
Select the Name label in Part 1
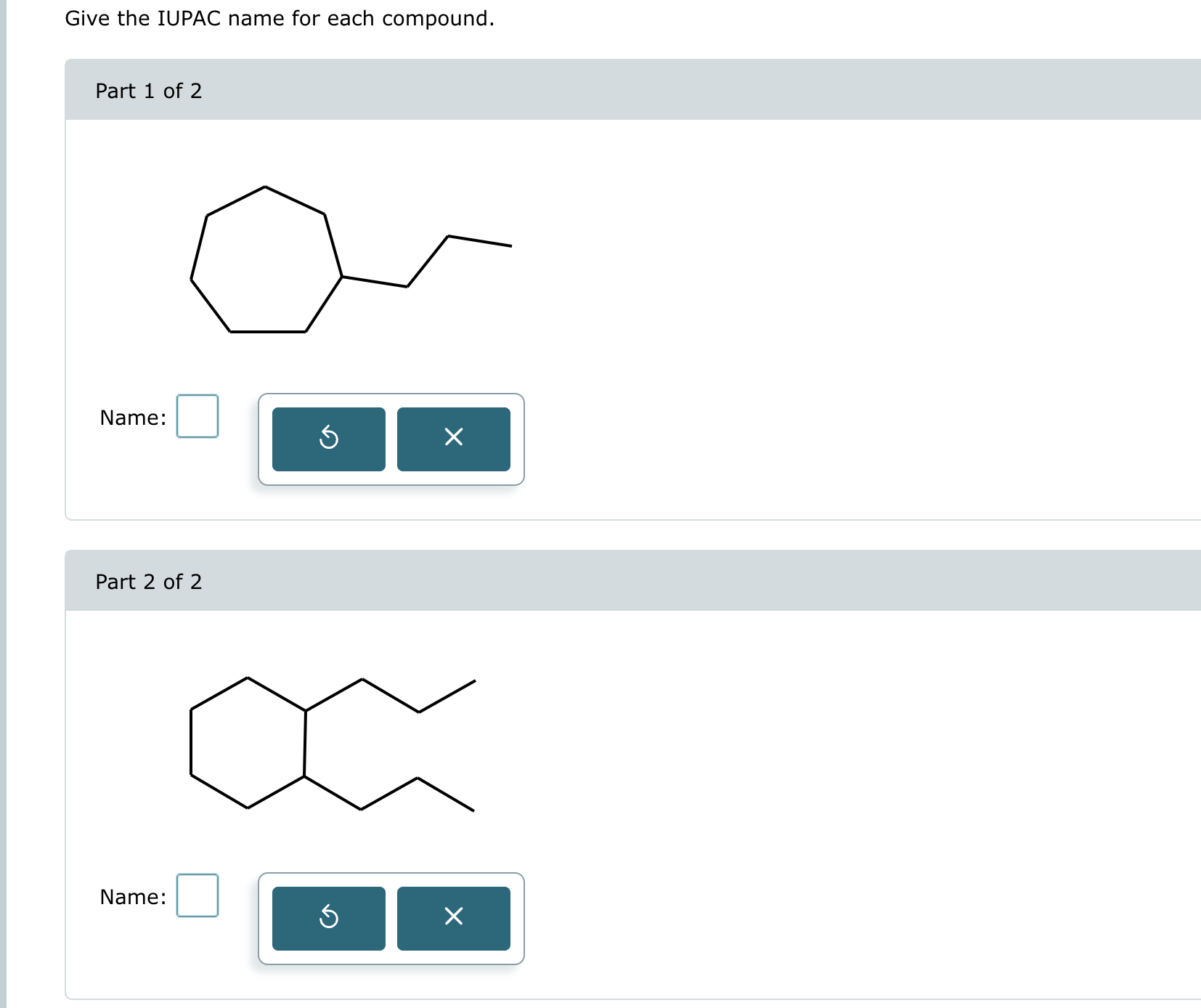tap(133, 417)
